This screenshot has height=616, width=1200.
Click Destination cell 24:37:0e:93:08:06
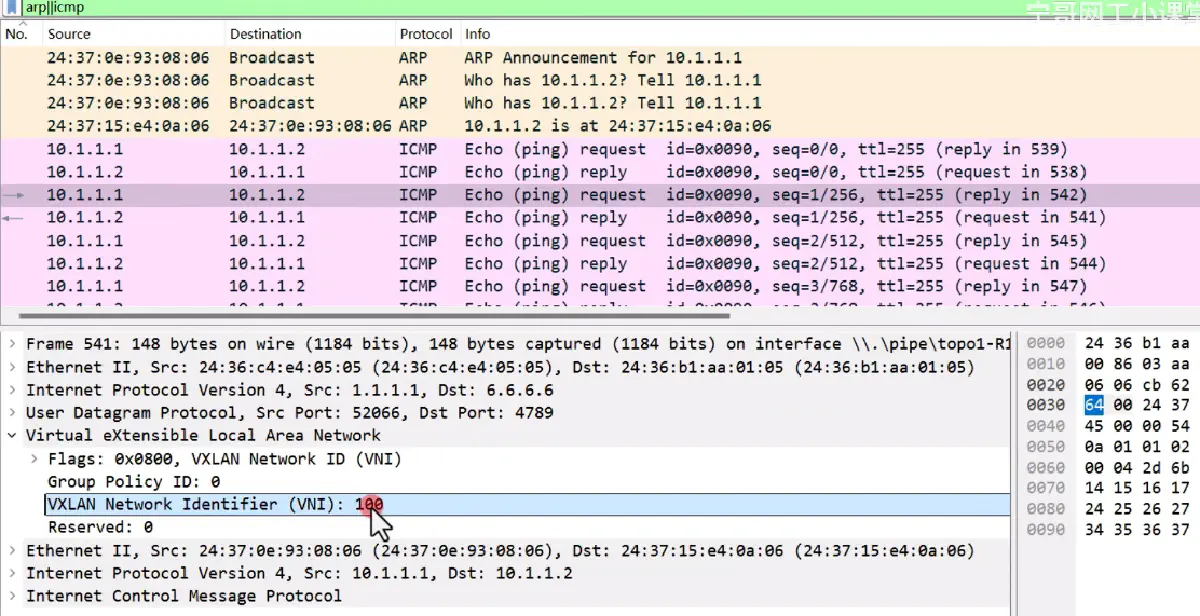pos(310,126)
